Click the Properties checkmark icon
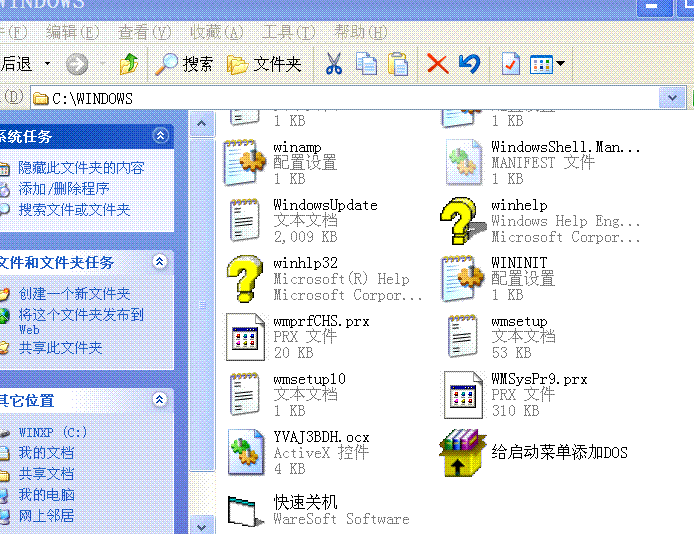694x534 pixels. point(511,64)
